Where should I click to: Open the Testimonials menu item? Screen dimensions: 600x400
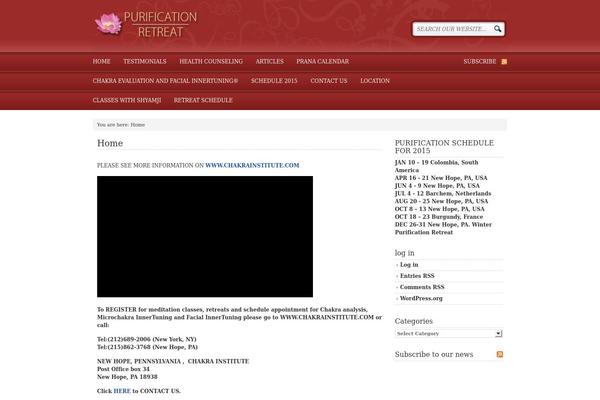point(145,61)
